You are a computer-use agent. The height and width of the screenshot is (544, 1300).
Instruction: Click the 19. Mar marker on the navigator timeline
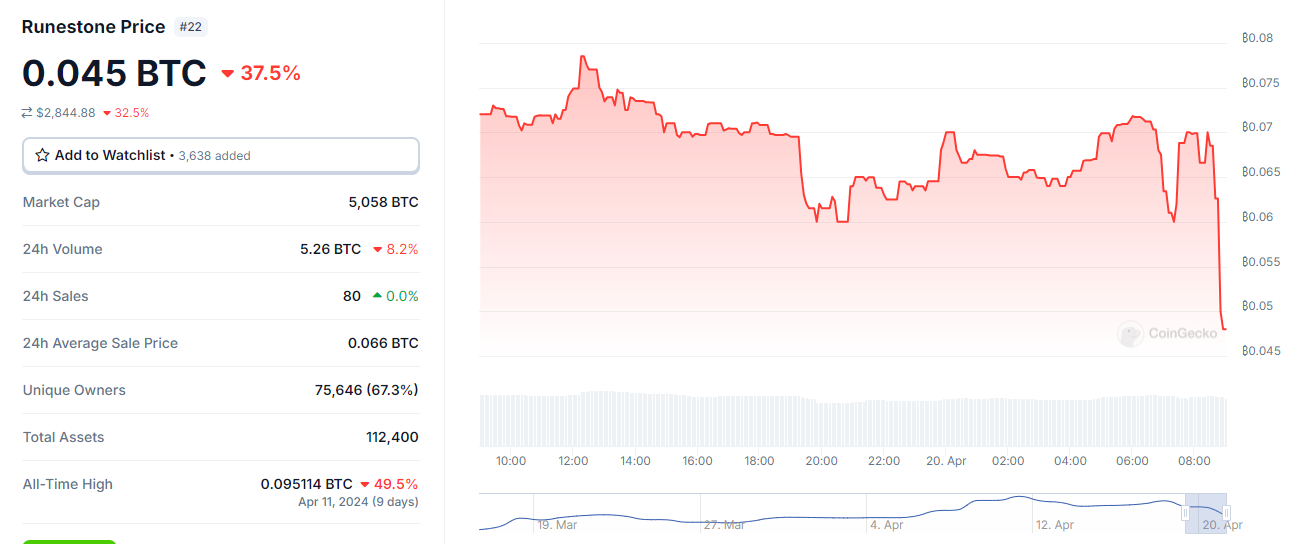(557, 524)
